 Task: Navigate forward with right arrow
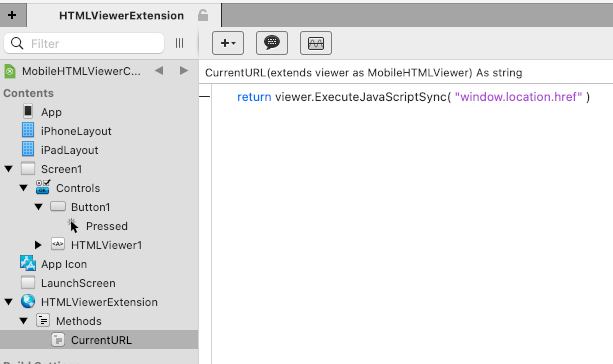pyautogui.click(x=184, y=71)
